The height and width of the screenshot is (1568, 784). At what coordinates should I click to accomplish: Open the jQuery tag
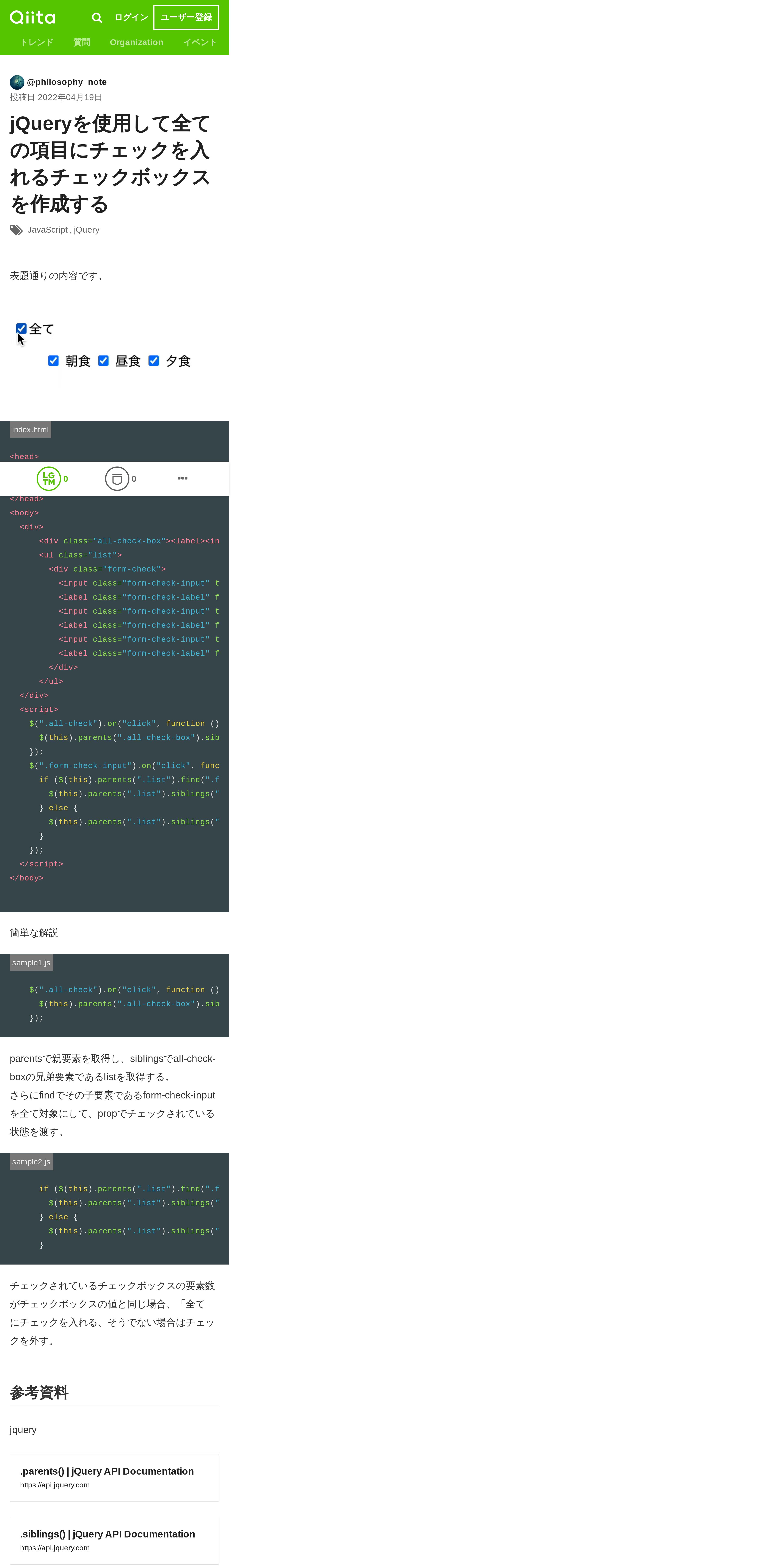click(x=87, y=230)
